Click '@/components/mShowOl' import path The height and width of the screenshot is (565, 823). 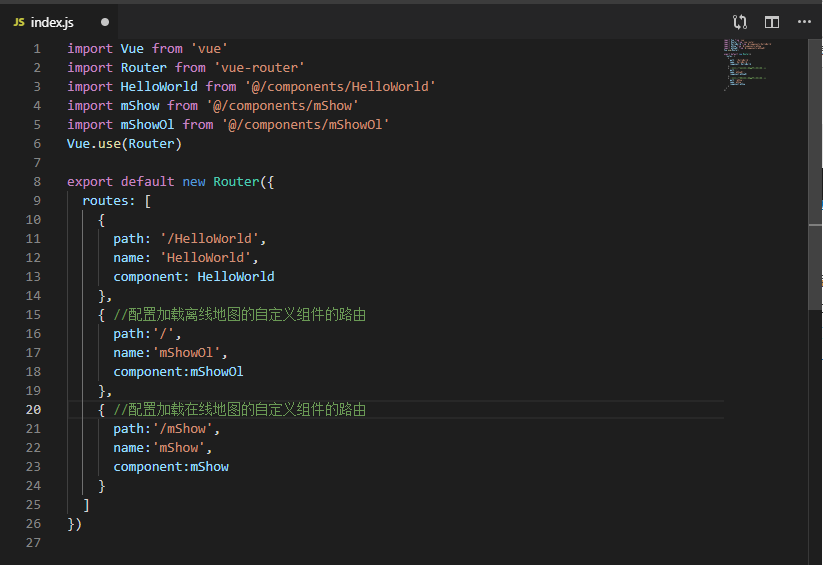point(305,124)
